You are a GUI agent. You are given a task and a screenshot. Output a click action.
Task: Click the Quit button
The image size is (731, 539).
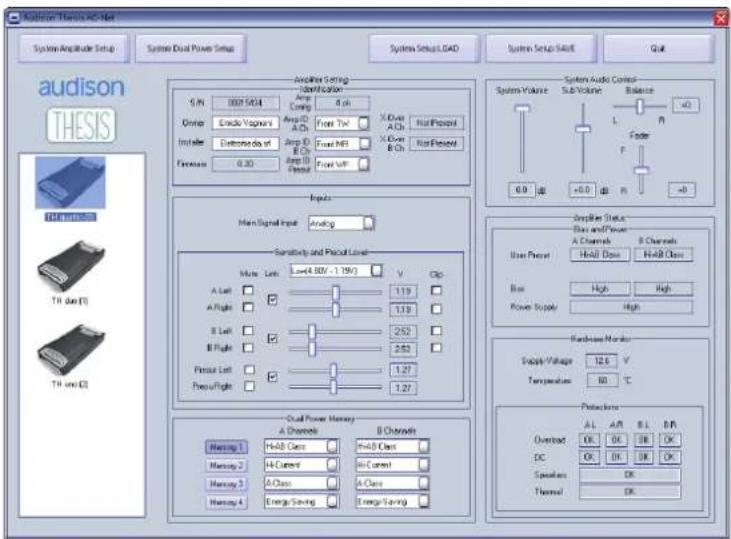click(x=658, y=48)
